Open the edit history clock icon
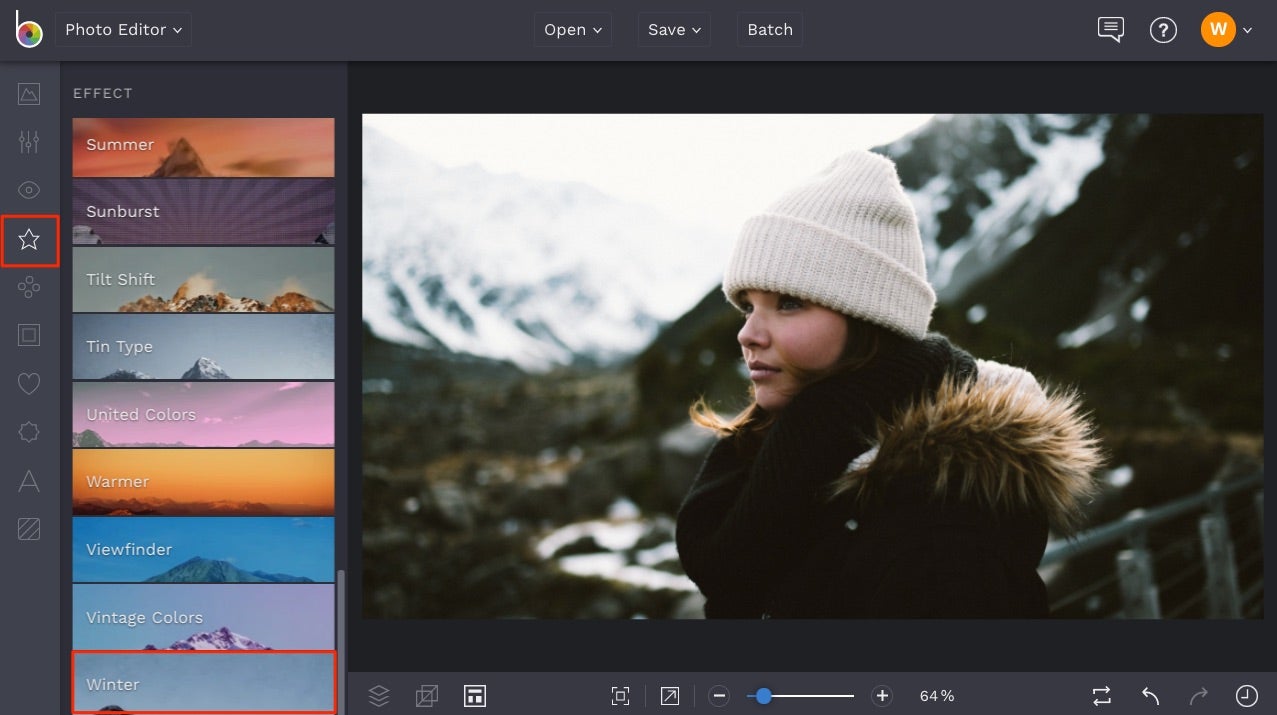1277x715 pixels. 1245,695
